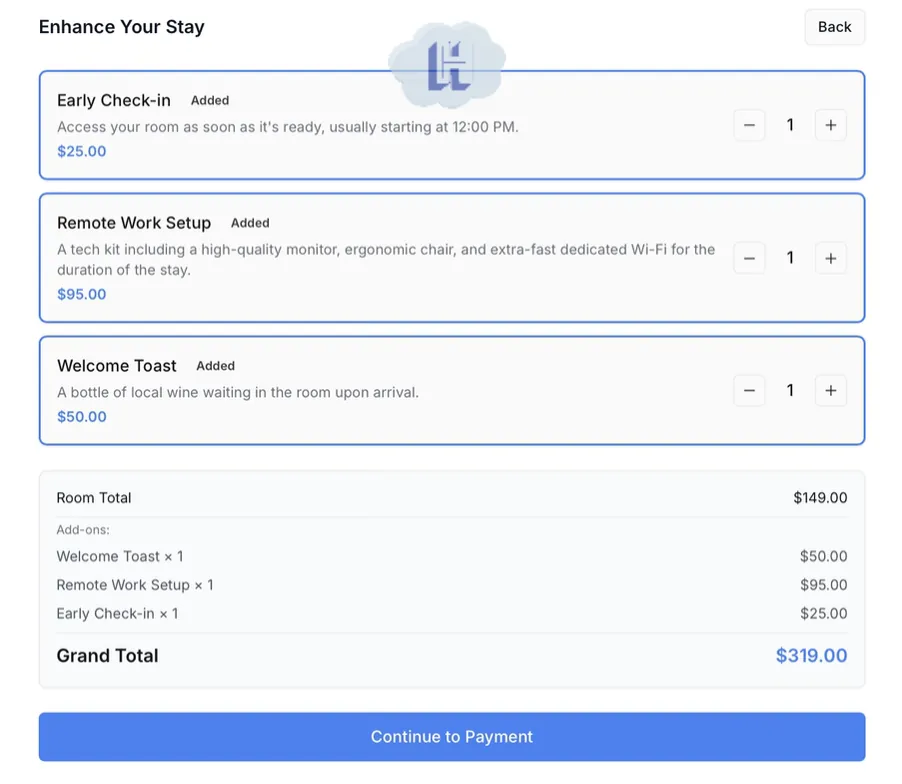The width and height of the screenshot is (902, 784).
Task: Click the Early Check-in Added badge
Action: (x=210, y=101)
